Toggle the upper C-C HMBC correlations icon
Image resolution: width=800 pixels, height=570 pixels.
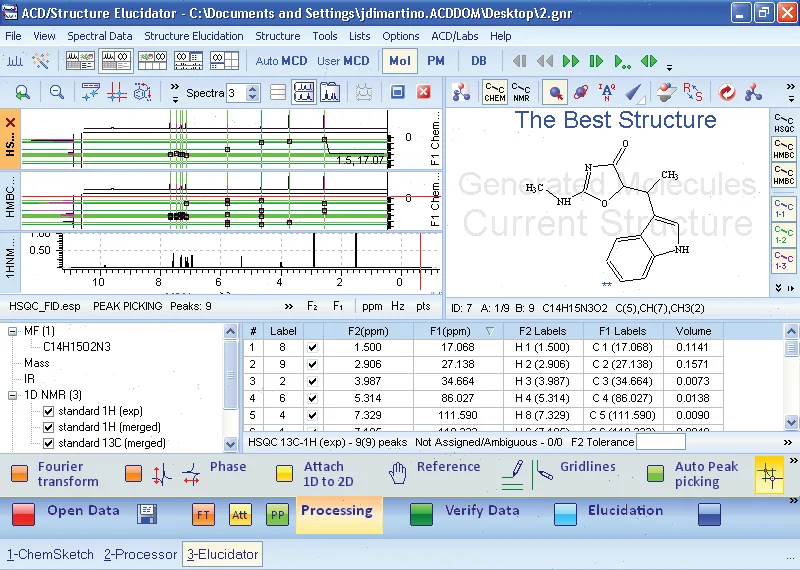click(x=784, y=150)
